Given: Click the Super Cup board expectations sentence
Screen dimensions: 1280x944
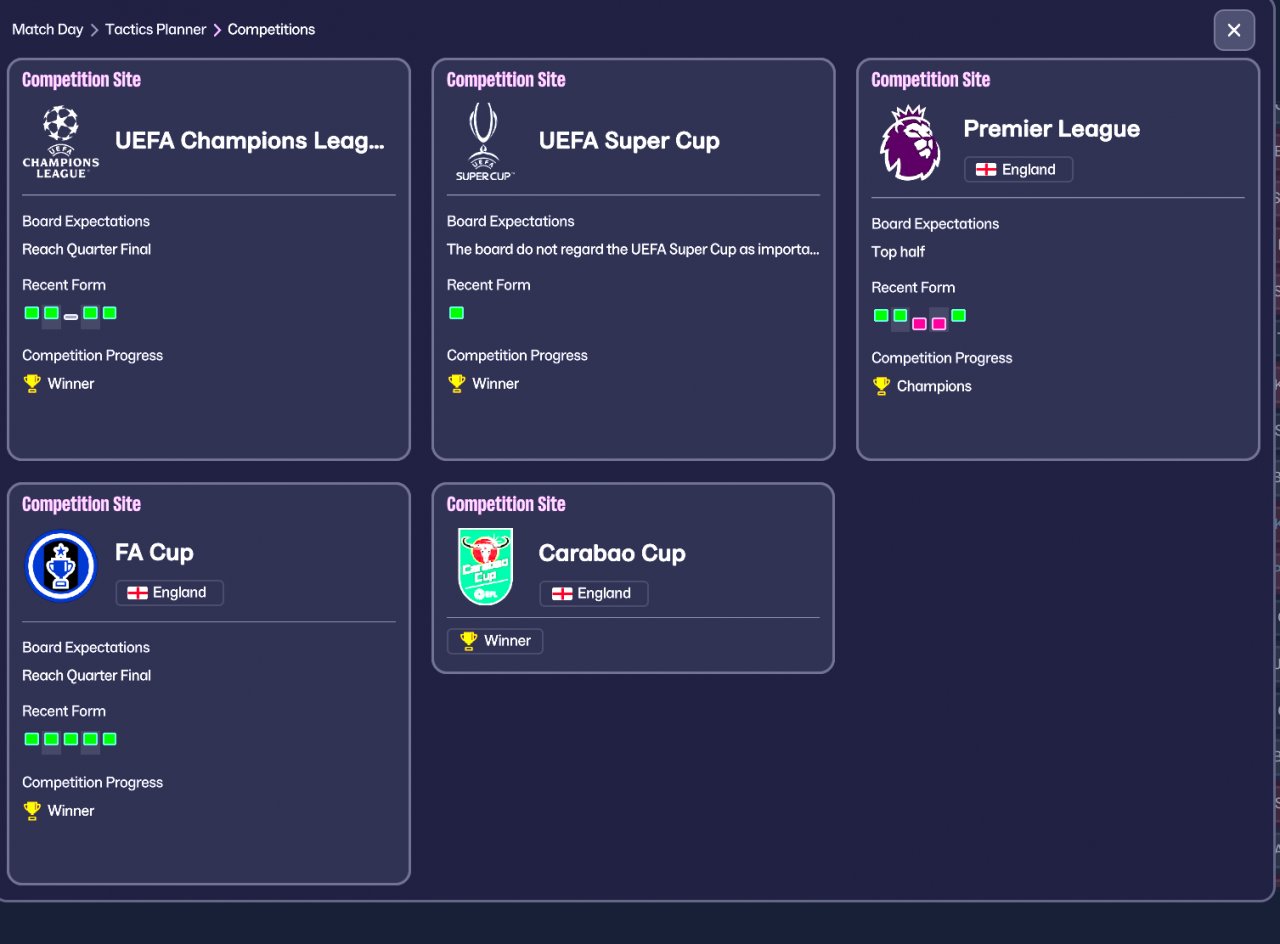Looking at the screenshot, I should [x=633, y=249].
